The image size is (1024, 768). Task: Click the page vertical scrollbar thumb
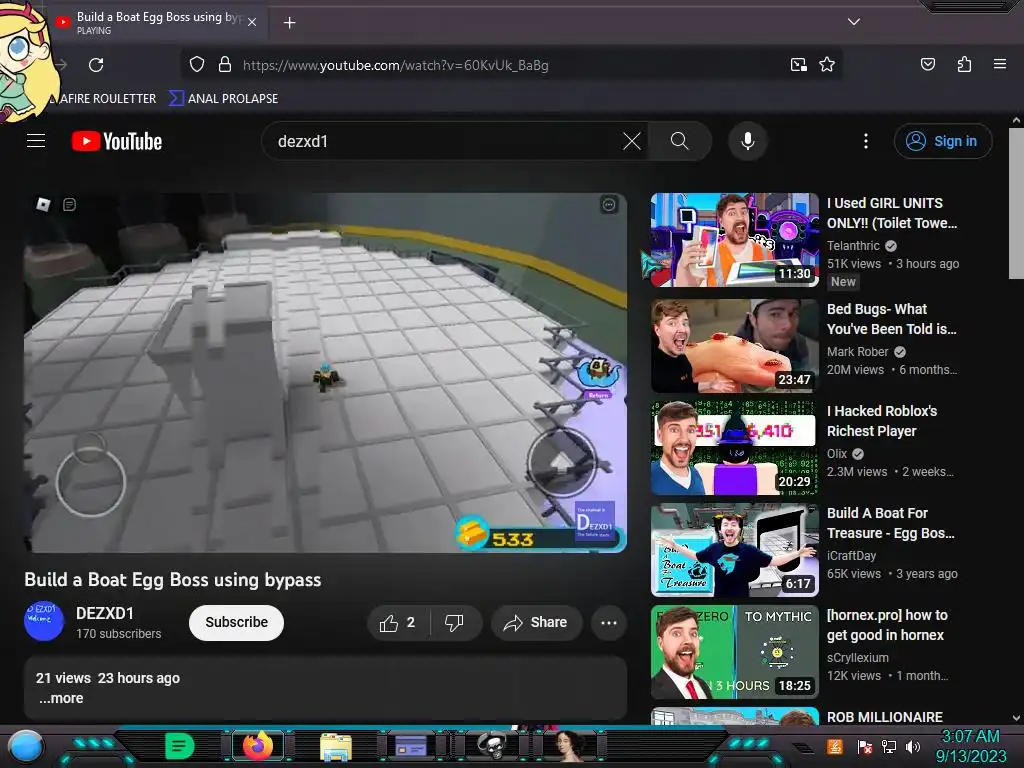click(1016, 204)
